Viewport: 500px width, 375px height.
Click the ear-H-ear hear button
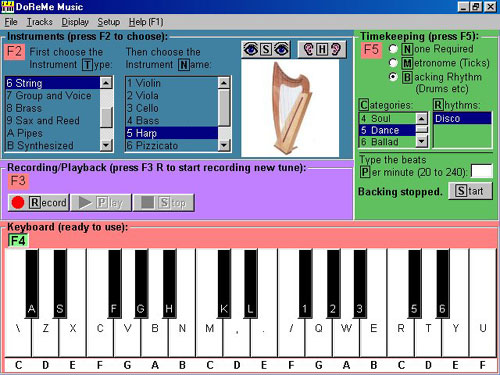coord(322,49)
